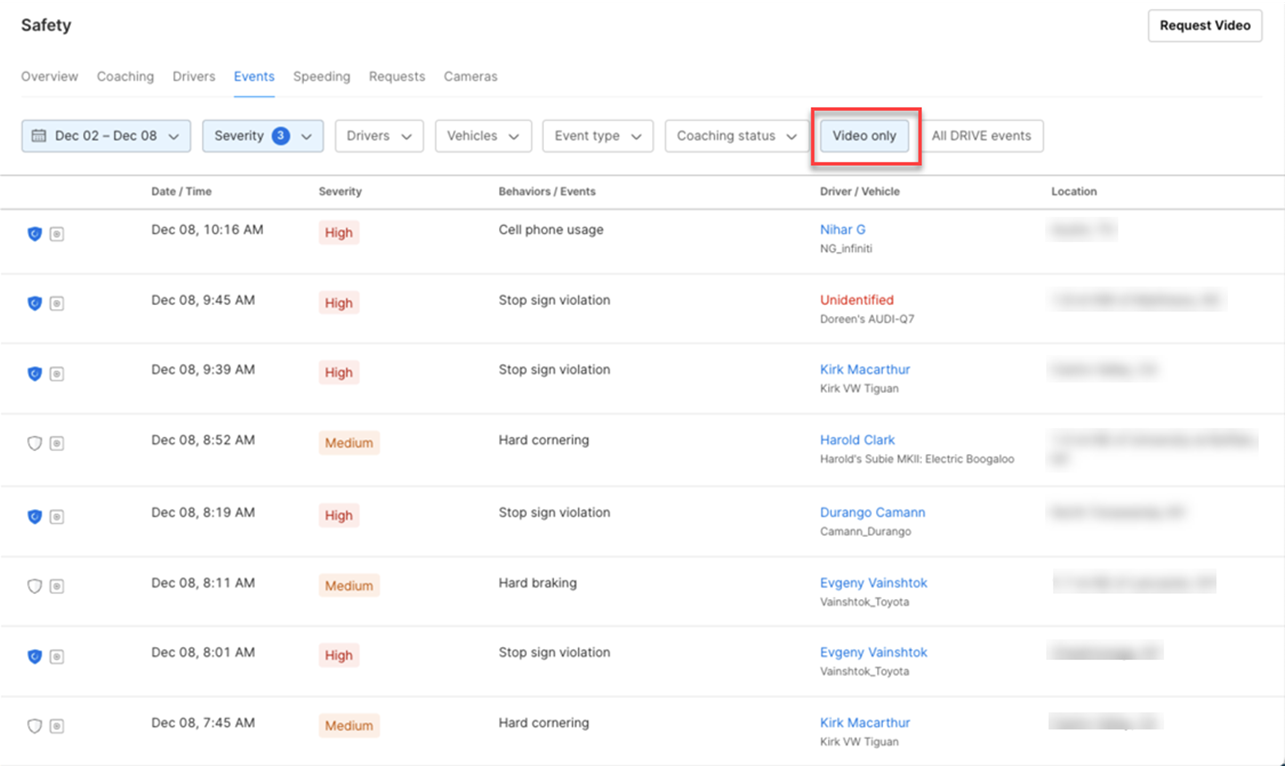Click the blue shield icon on the 8:01 AM event

34,656
